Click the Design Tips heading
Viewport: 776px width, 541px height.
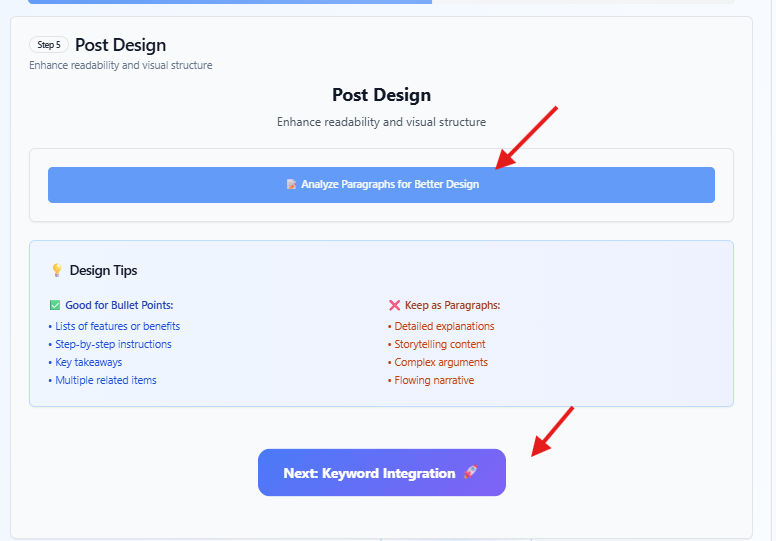103,270
